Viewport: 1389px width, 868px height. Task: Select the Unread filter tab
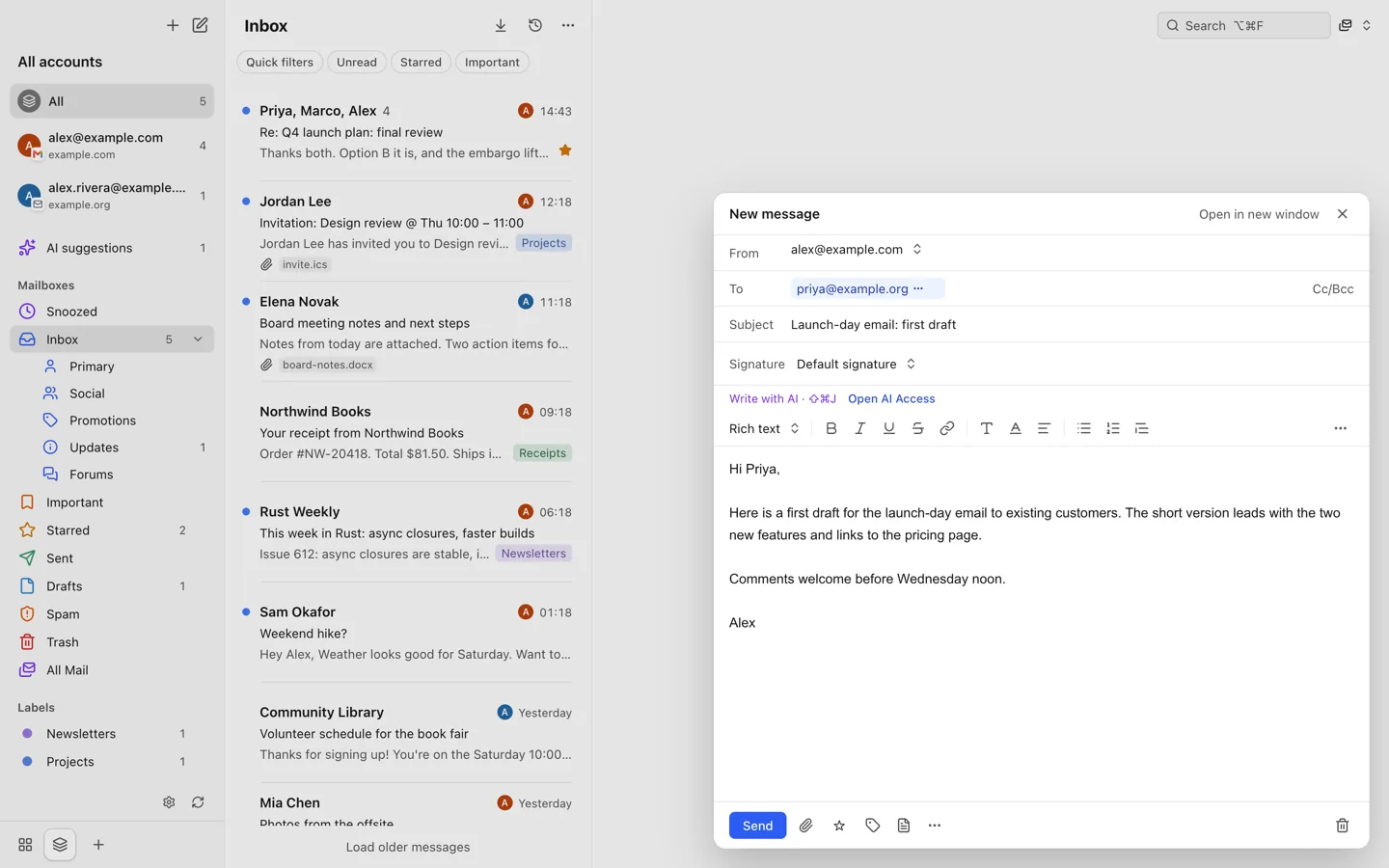(x=357, y=62)
